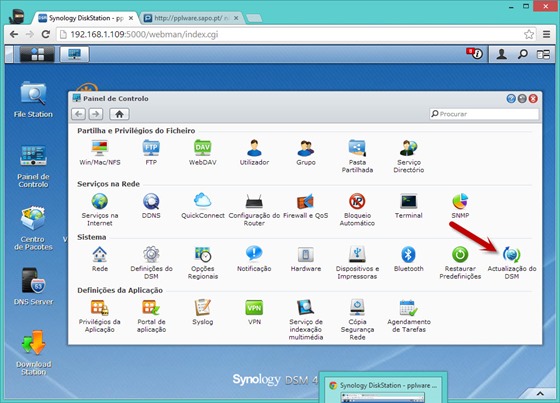The image size is (560, 403).
Task: Click the DSM search magnifier icon
Action: tap(522, 54)
